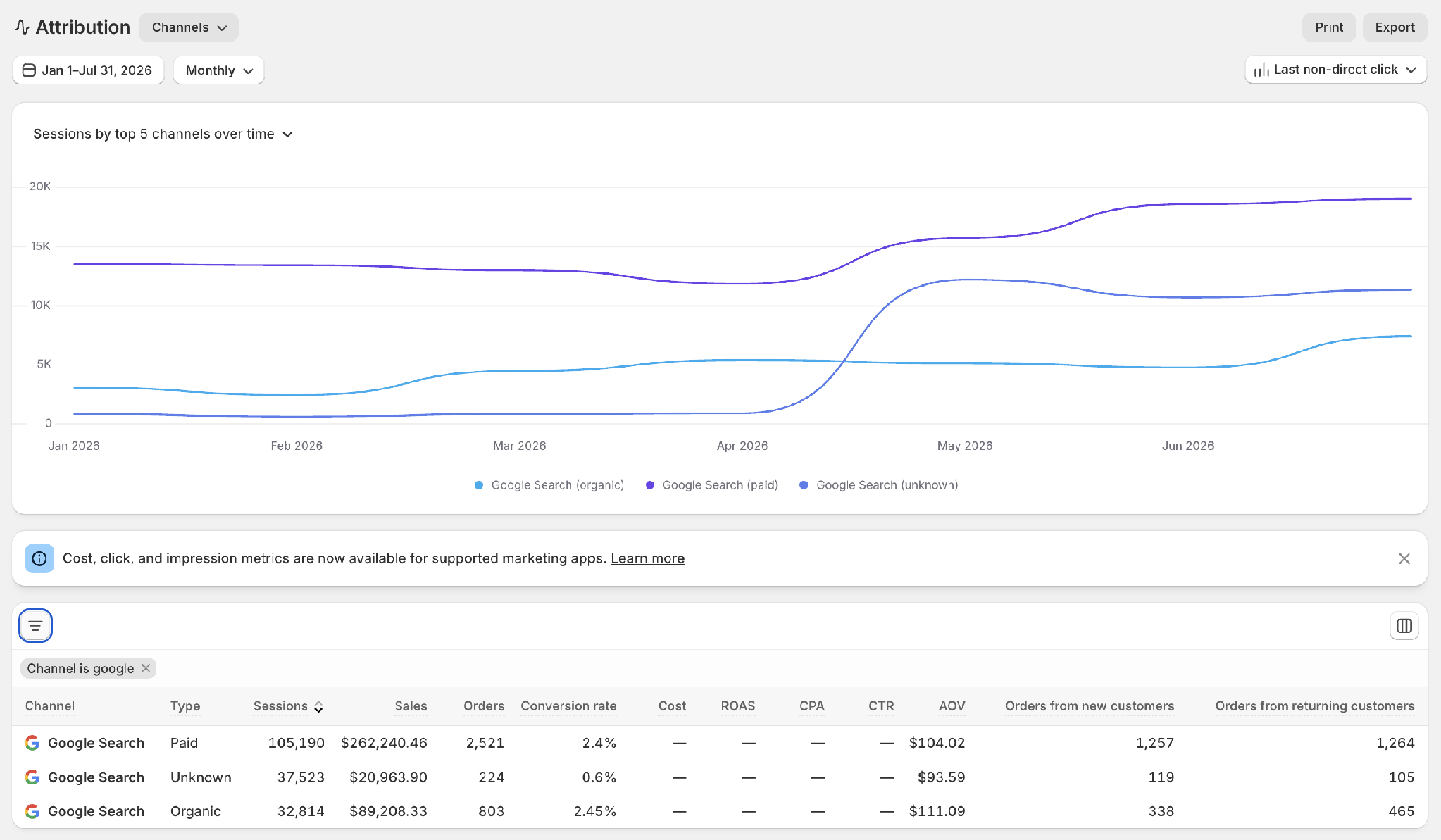Click the CPA column header
1441x840 pixels.
812,706
